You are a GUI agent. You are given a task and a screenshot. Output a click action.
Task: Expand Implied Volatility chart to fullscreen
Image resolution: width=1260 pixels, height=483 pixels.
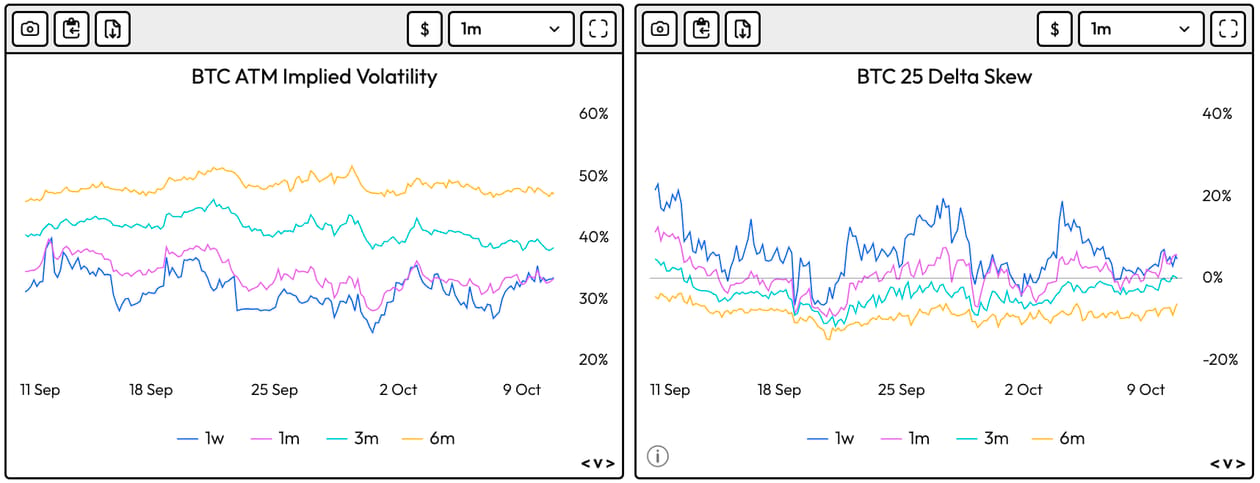click(598, 29)
